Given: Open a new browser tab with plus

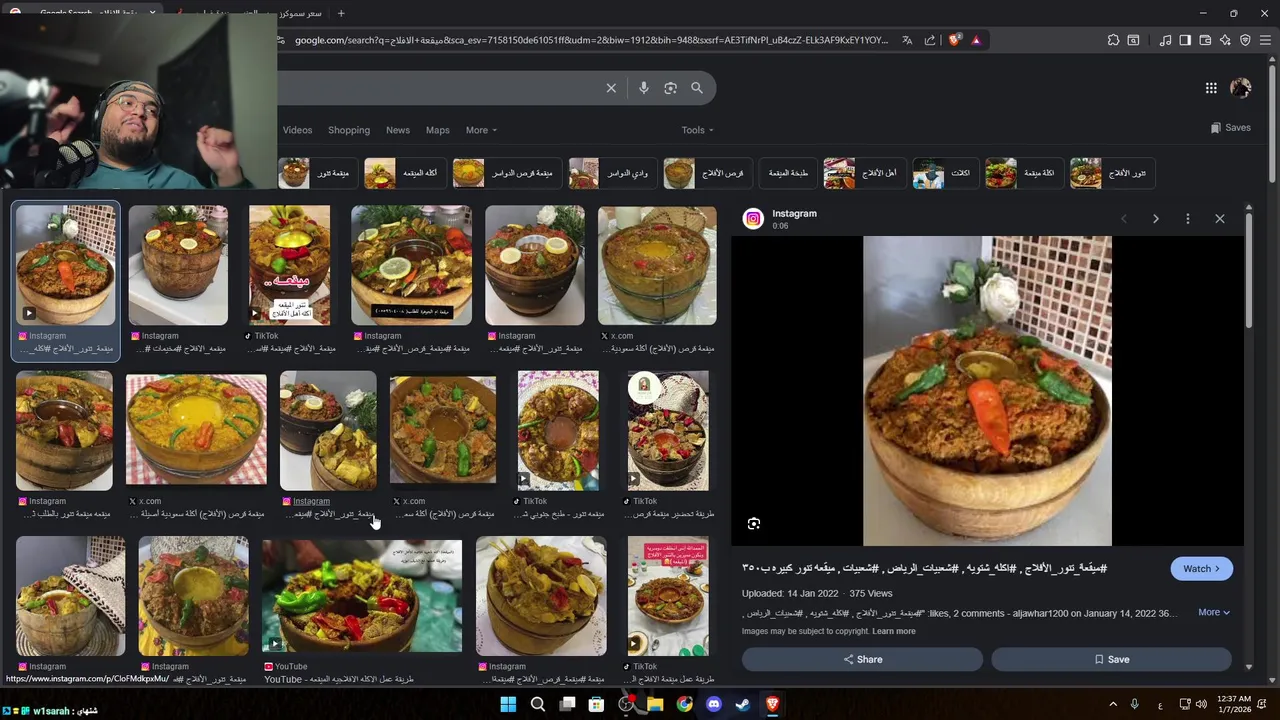Looking at the screenshot, I should 341,13.
